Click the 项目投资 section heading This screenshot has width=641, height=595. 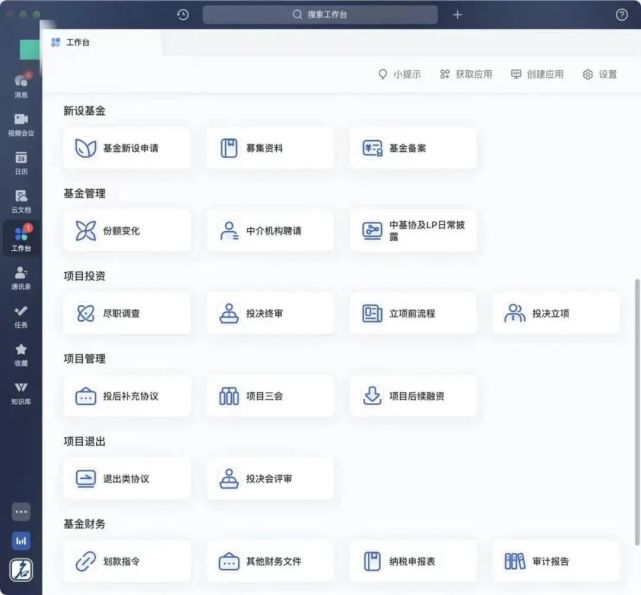coord(84,276)
